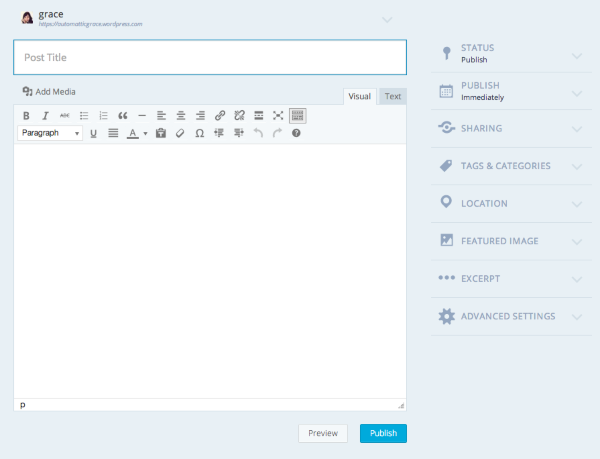The image size is (600, 459).
Task: Undo the last action
Action: coord(258,133)
